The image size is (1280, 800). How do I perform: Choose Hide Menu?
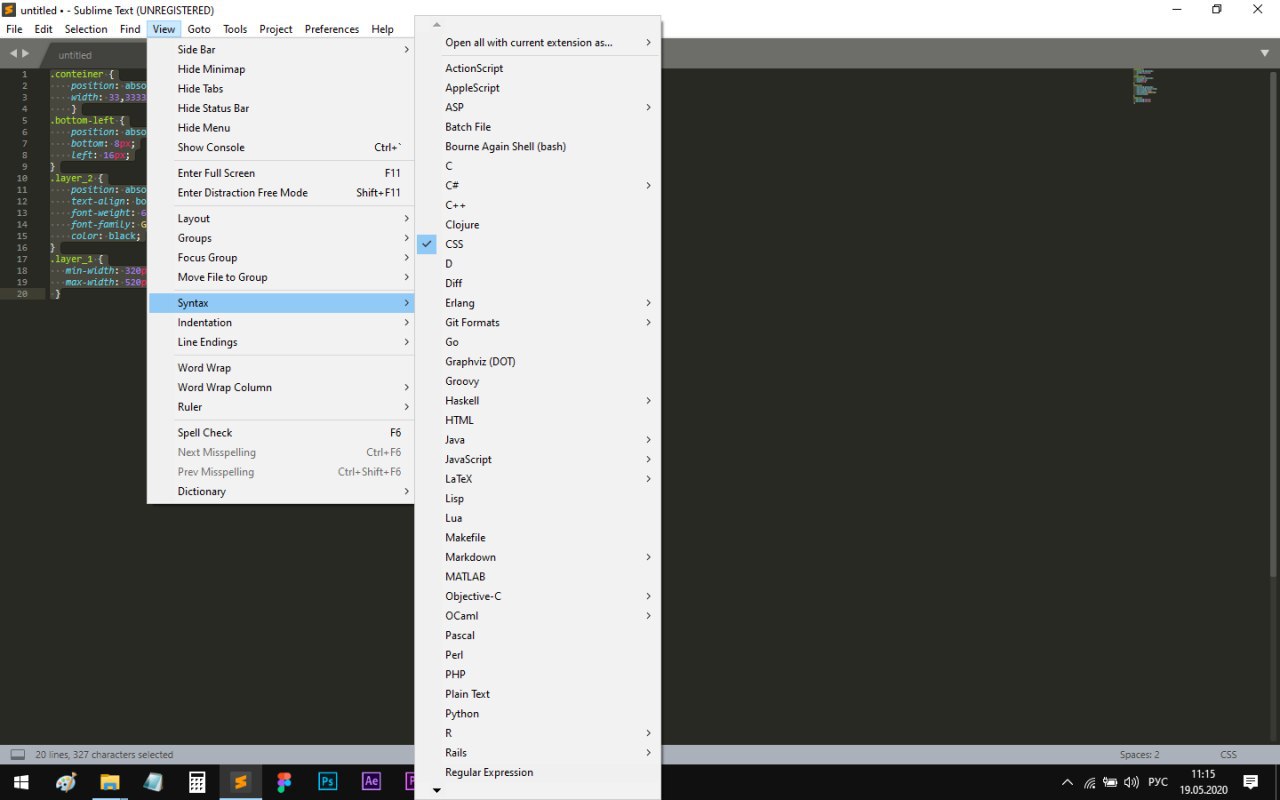coord(281,128)
